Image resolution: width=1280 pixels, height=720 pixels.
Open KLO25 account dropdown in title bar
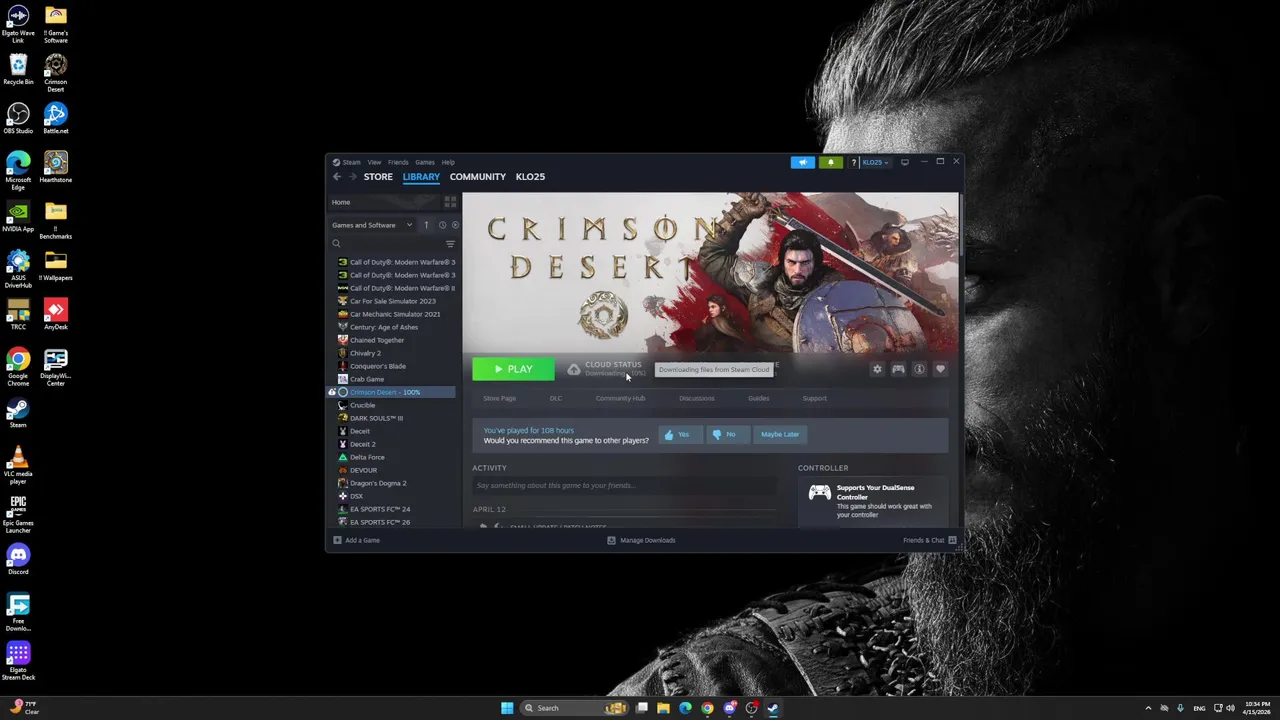(x=875, y=162)
